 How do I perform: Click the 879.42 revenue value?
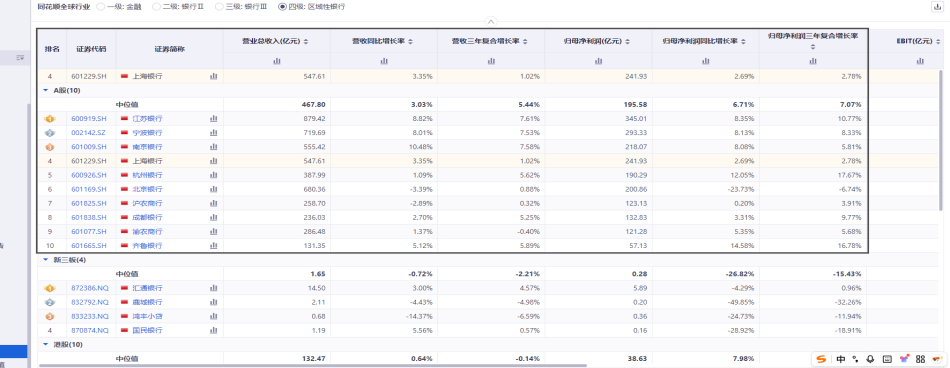[x=315, y=118]
